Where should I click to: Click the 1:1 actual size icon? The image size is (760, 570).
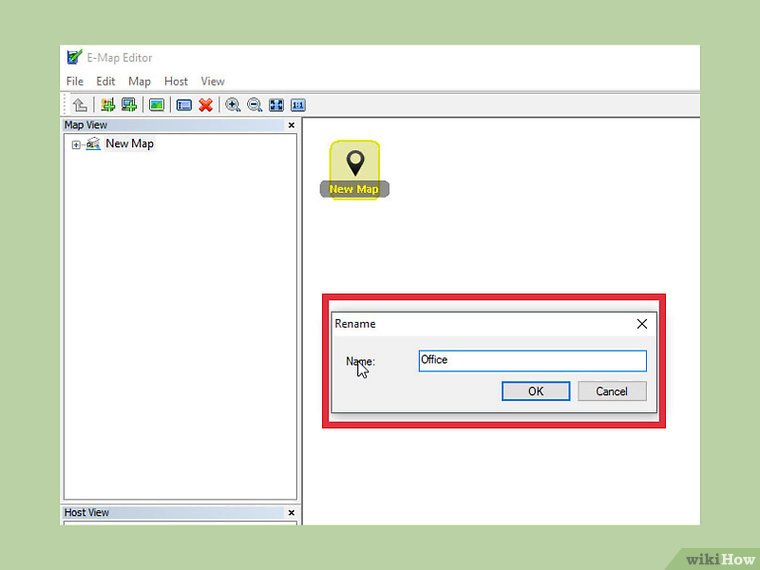click(x=298, y=105)
